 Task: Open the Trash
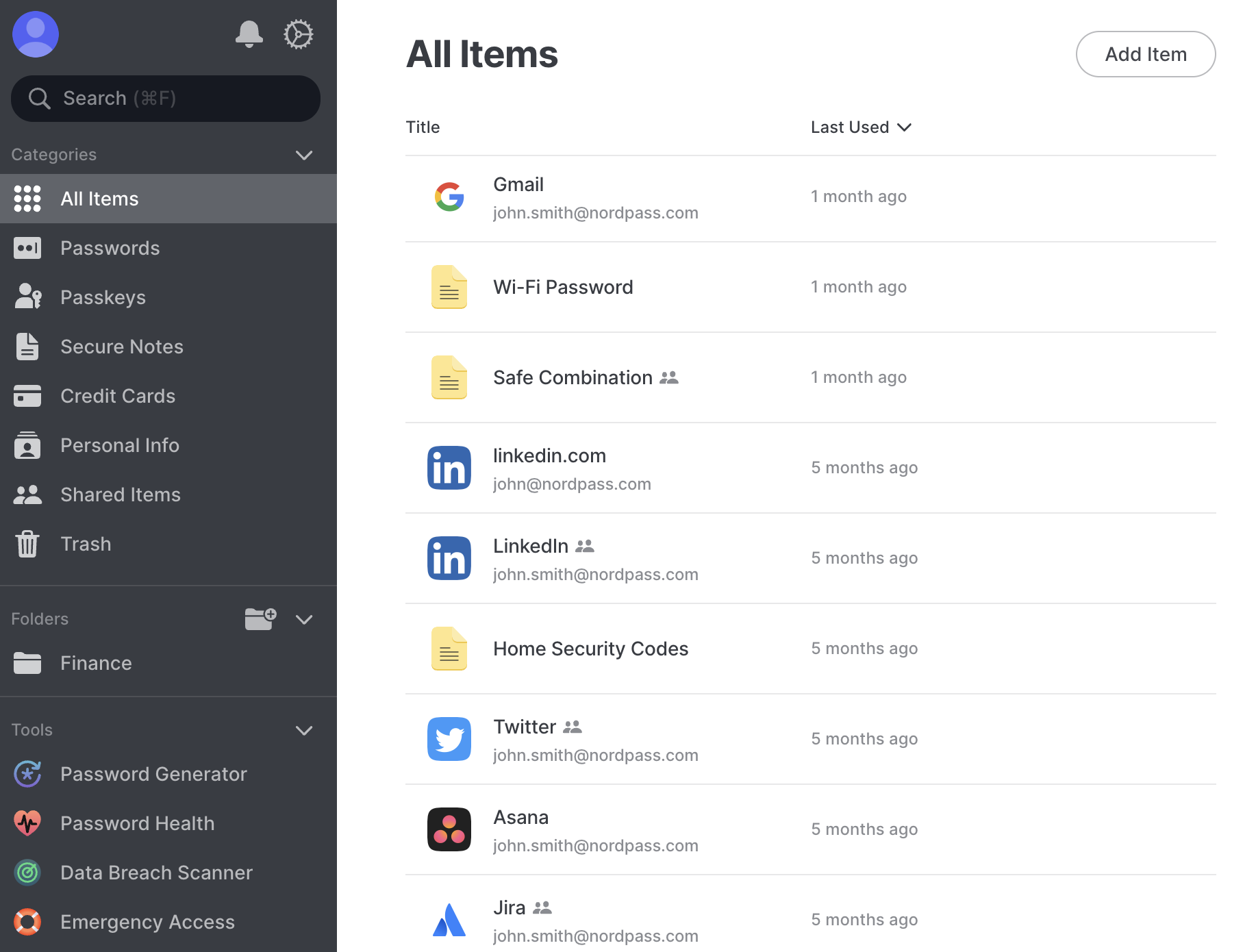click(85, 544)
